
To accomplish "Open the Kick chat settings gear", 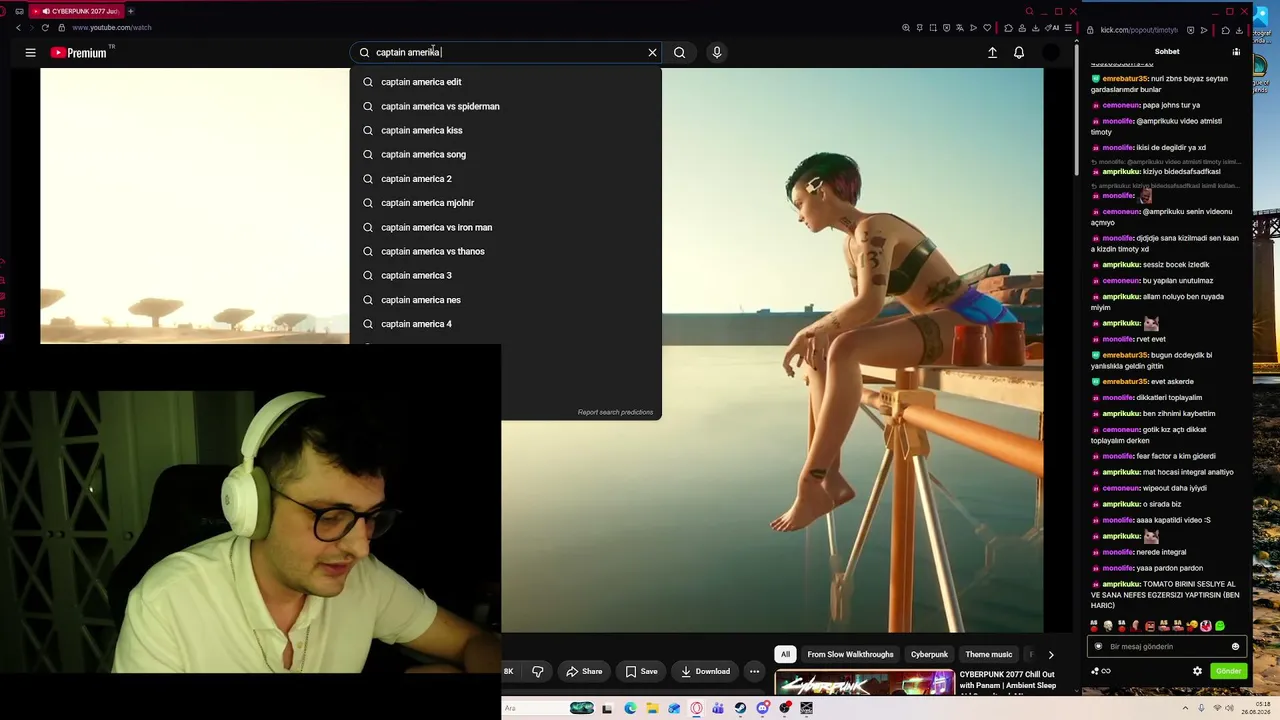I will click(x=1197, y=671).
